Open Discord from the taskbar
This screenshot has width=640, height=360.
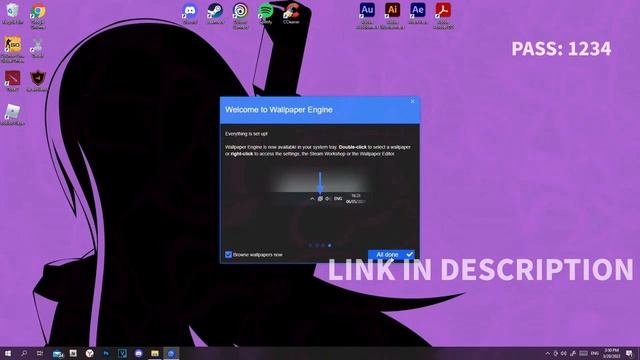coord(138,353)
